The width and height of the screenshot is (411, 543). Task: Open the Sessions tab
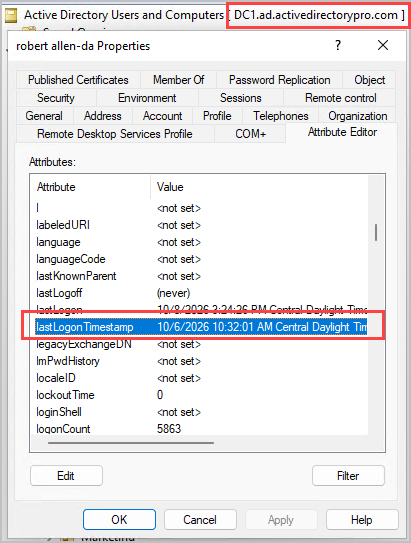[x=241, y=98]
